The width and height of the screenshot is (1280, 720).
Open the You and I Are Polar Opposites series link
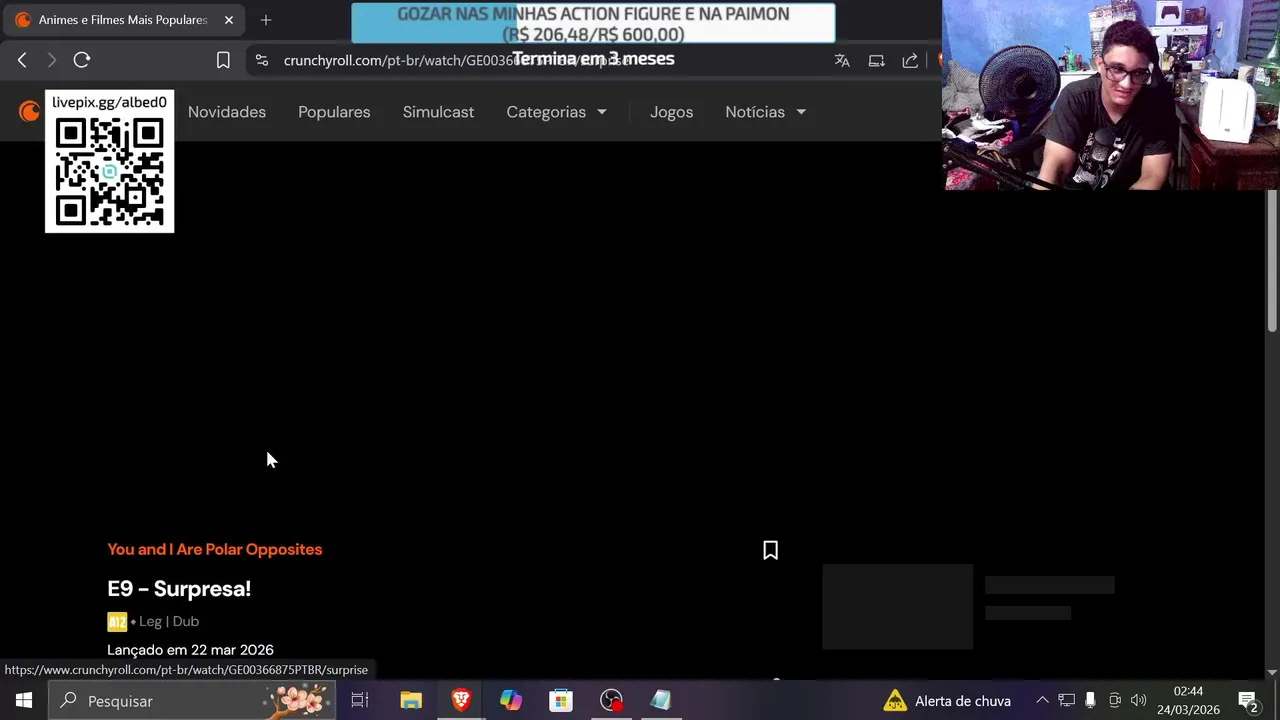(x=214, y=549)
